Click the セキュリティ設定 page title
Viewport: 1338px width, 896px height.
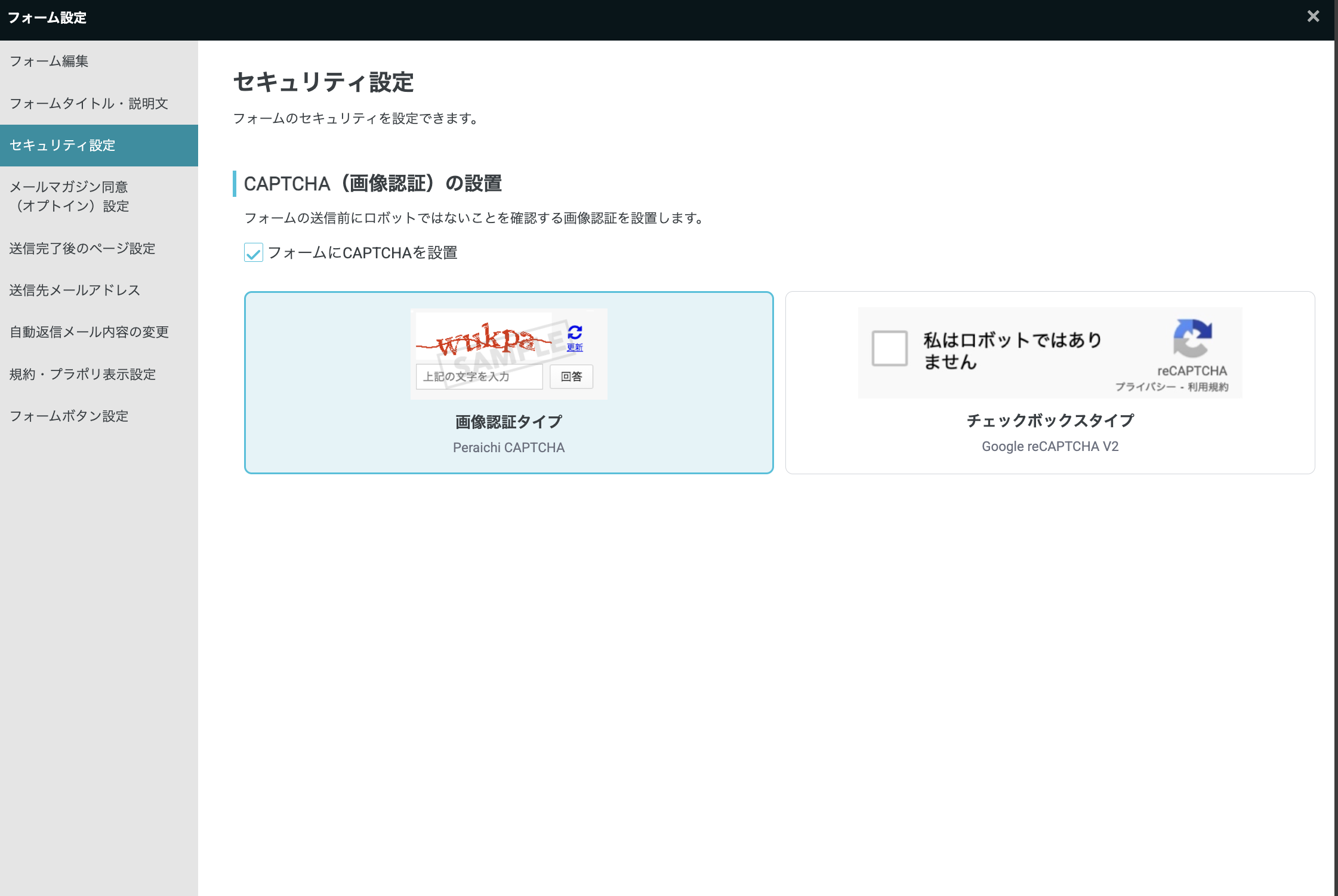coord(323,82)
